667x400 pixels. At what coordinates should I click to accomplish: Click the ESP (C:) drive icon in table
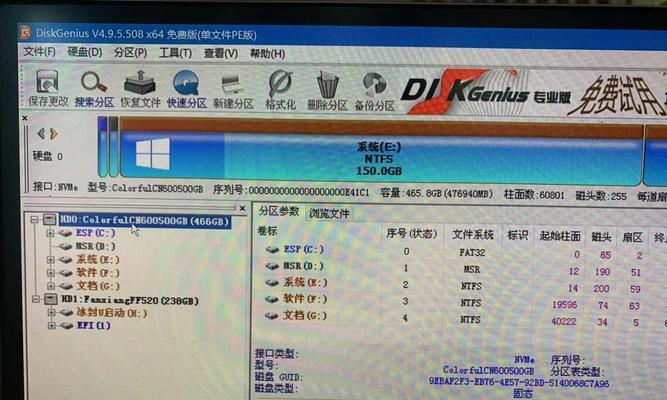[x=272, y=249]
